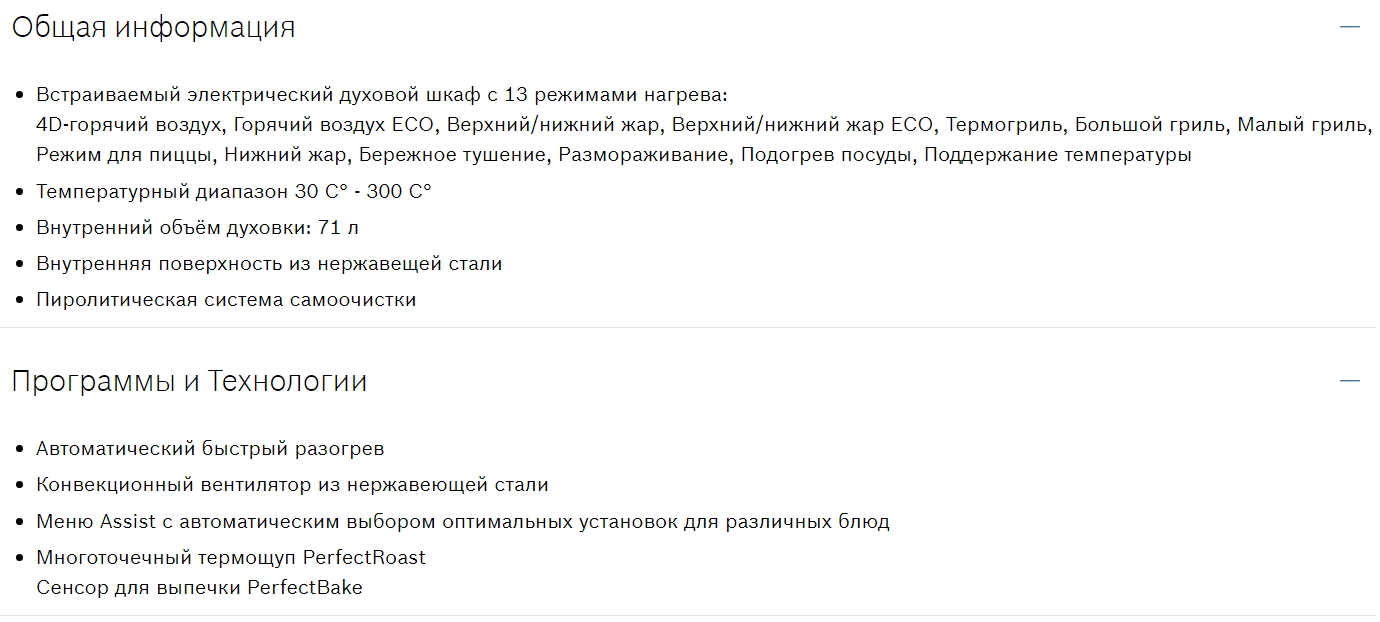The image size is (1380, 622).
Task: Click the Внутренний объём духовки line
Action: (x=197, y=227)
